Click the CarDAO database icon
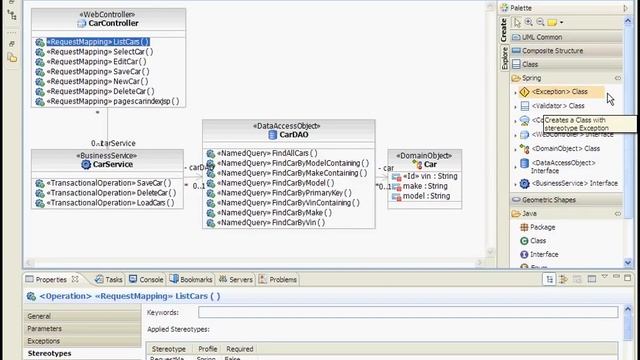 [273, 135]
